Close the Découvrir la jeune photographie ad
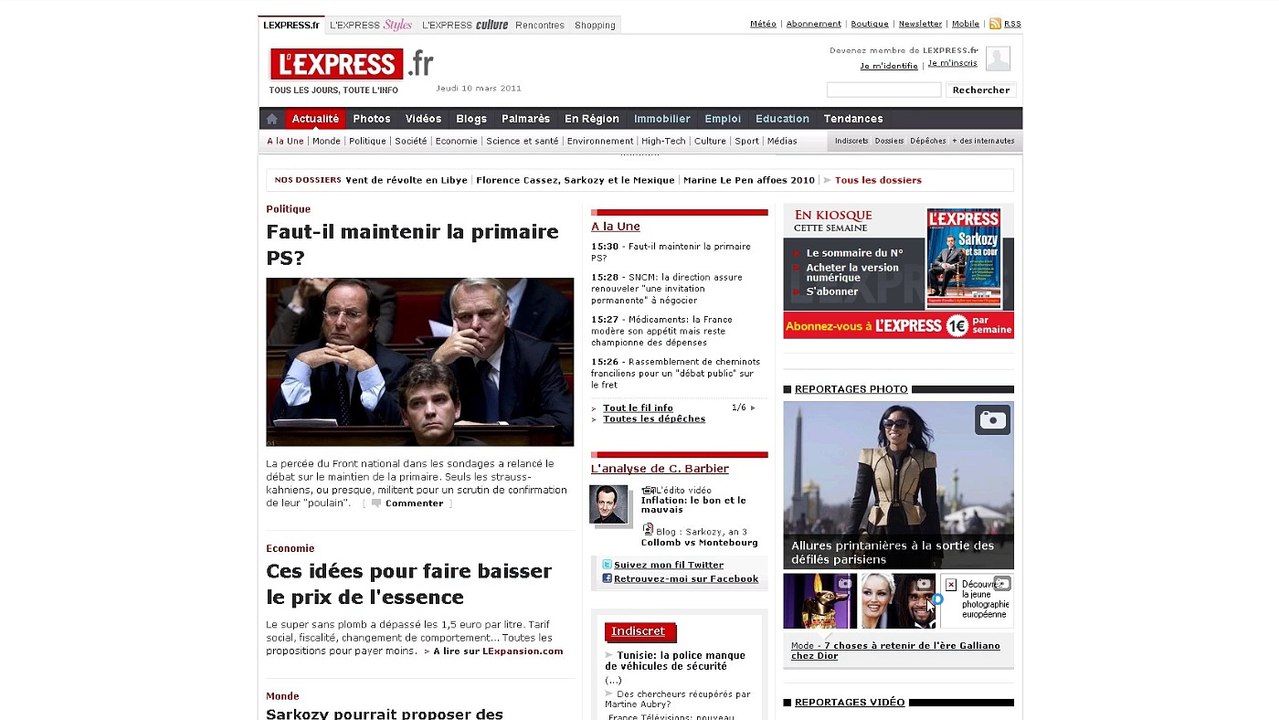The height and width of the screenshot is (720, 1279). (951, 585)
